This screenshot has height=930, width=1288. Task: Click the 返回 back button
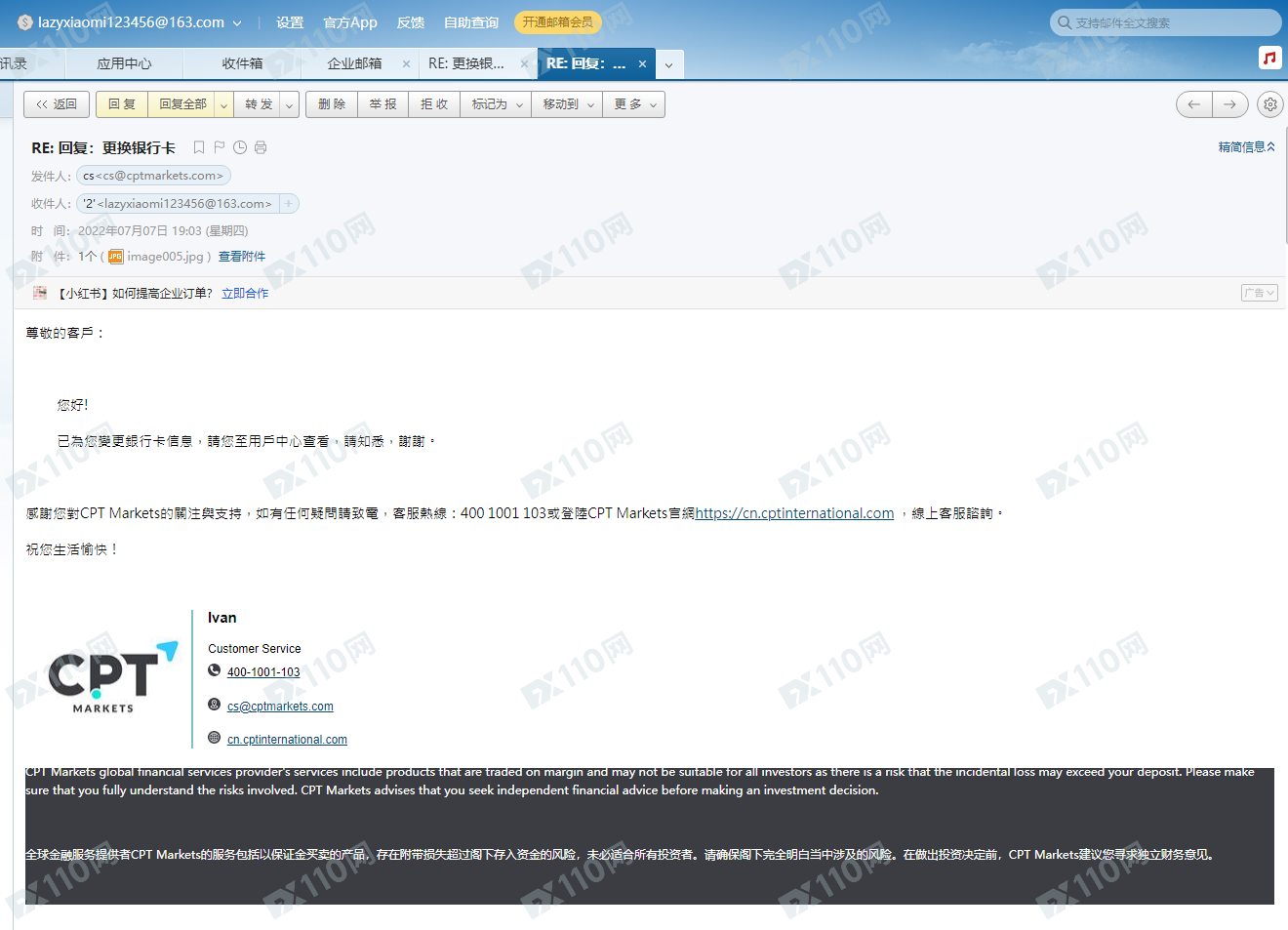point(57,104)
